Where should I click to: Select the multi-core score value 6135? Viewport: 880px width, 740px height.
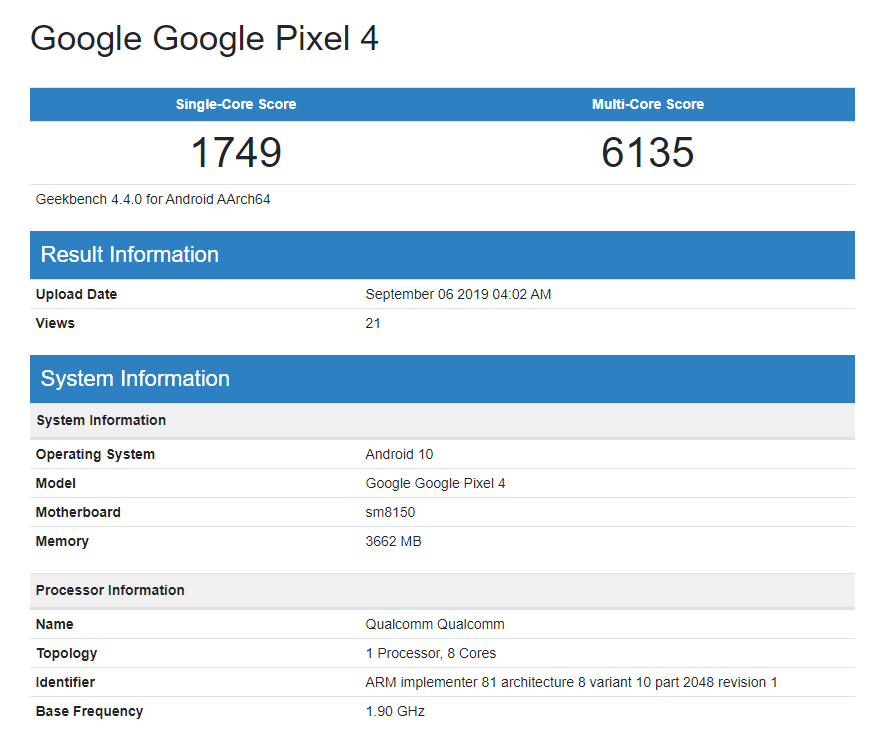[648, 153]
